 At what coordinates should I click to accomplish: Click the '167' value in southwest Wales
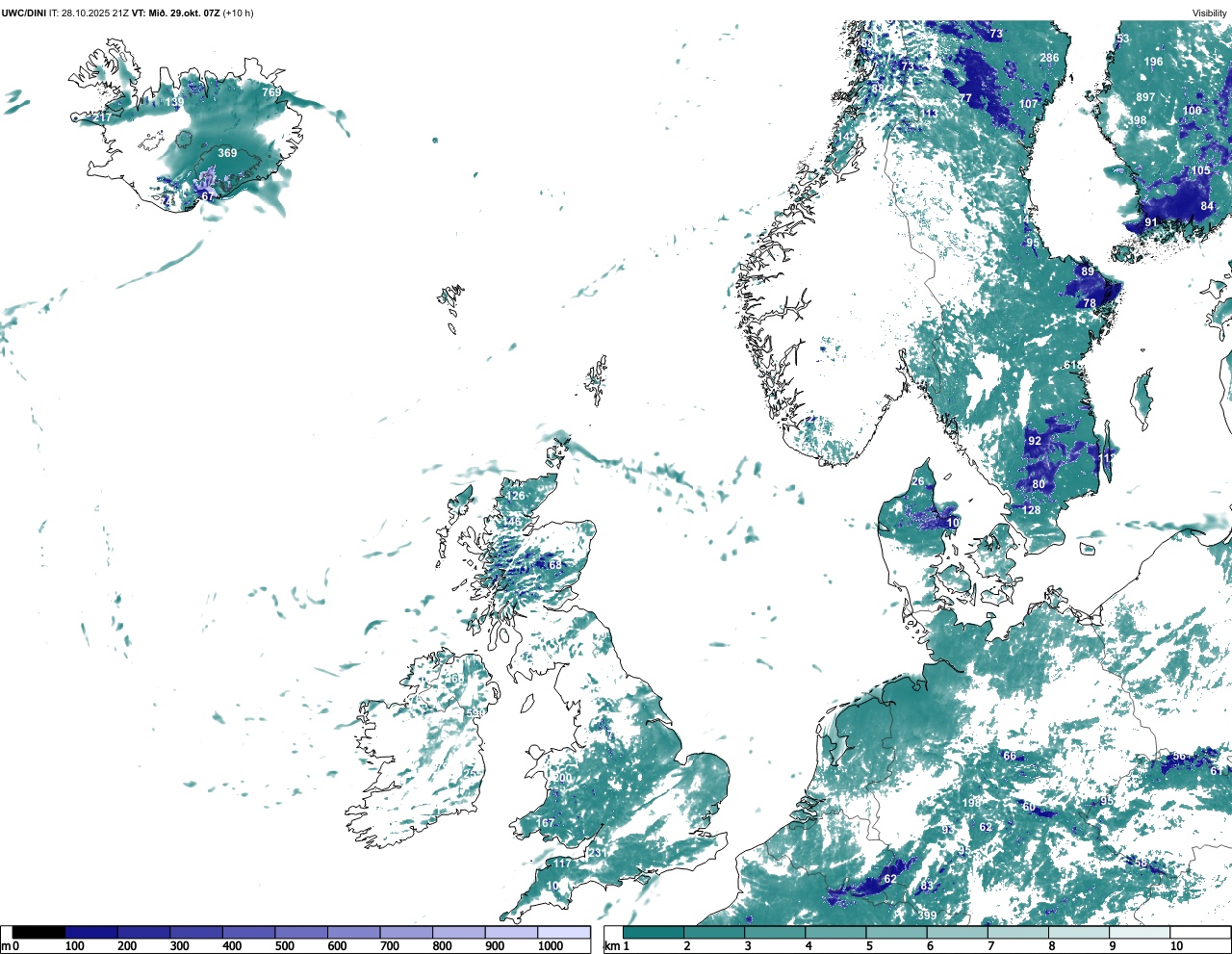(x=546, y=823)
